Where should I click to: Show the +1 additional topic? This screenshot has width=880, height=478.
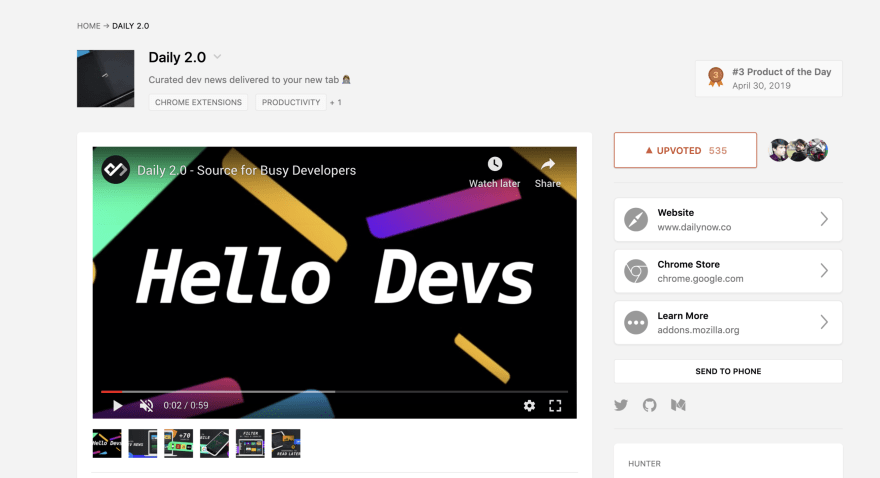pyautogui.click(x=336, y=102)
